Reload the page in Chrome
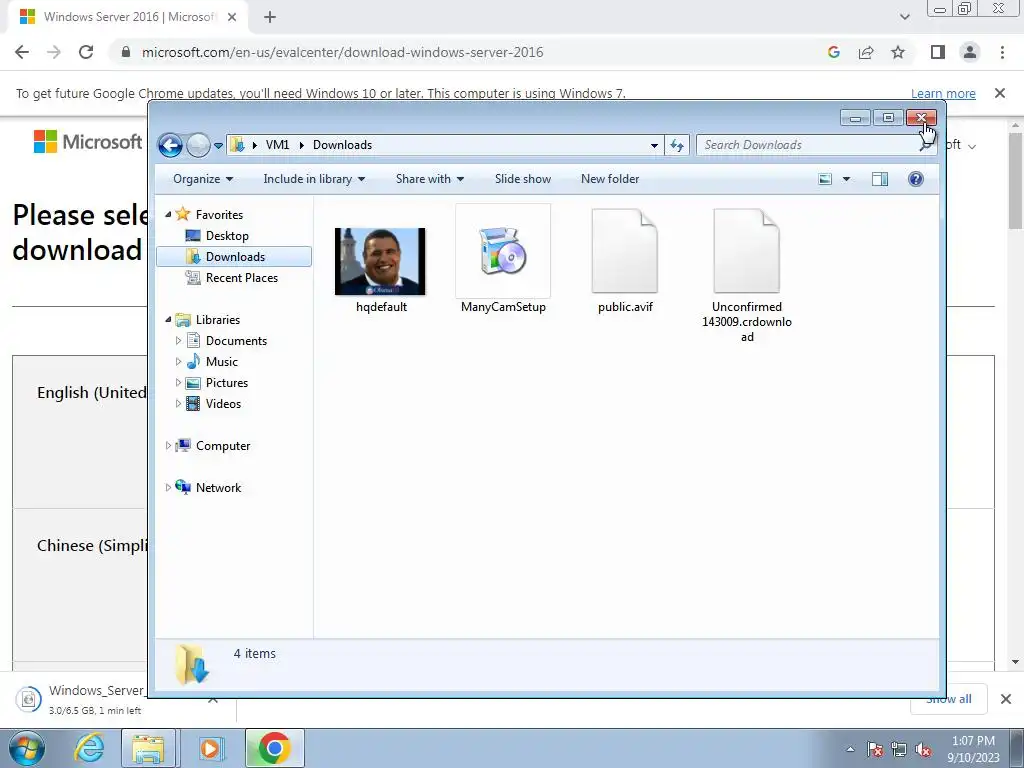The width and height of the screenshot is (1024, 768). [86, 52]
